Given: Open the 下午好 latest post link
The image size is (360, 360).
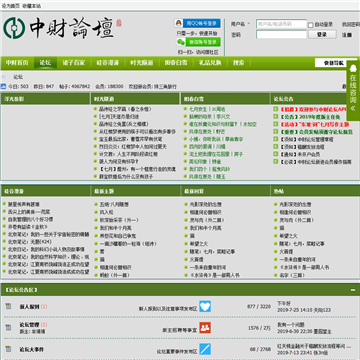Looking at the screenshot, I should (284, 303).
